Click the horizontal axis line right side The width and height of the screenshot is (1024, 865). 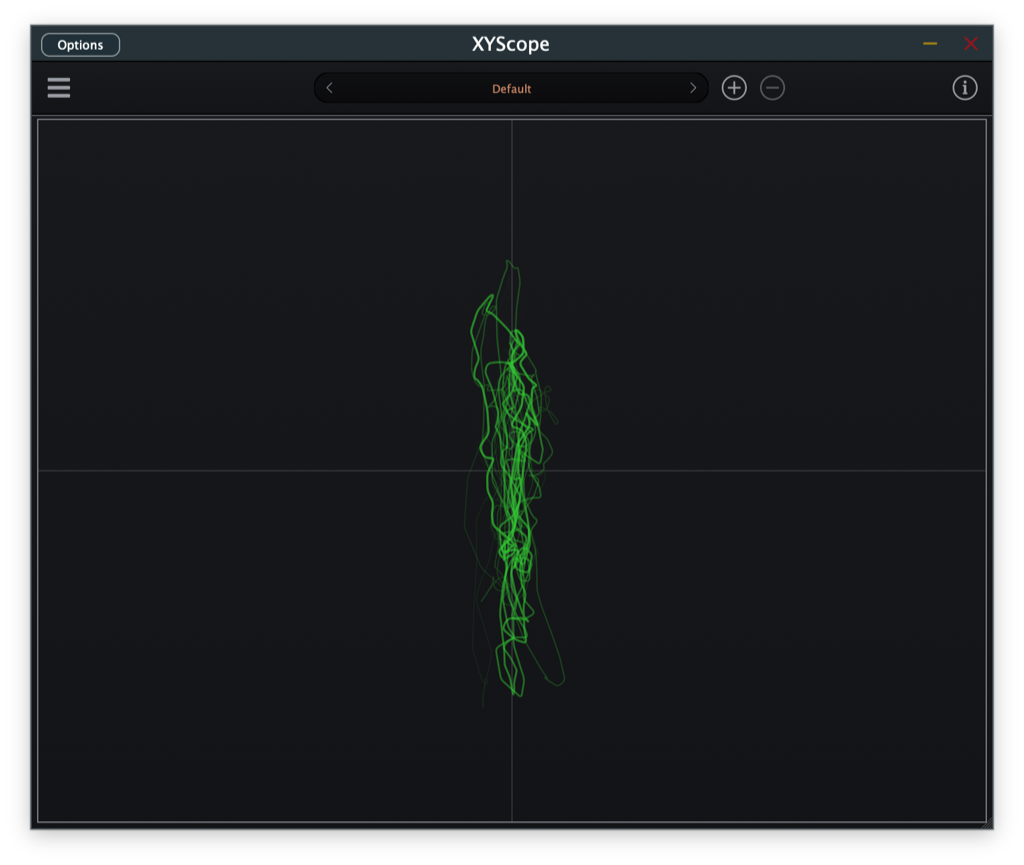coord(850,471)
